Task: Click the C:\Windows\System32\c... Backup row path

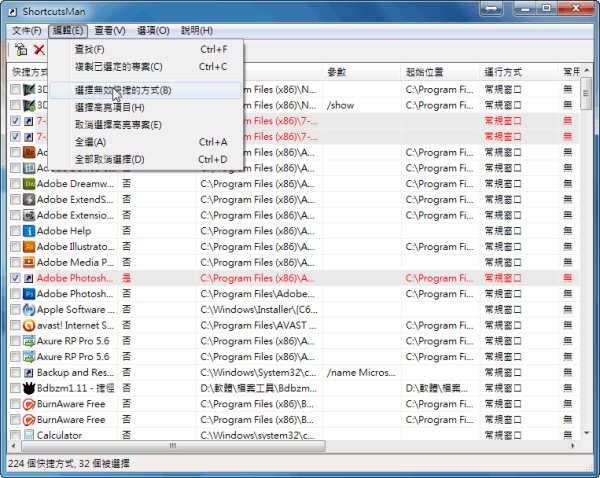Action: point(258,373)
